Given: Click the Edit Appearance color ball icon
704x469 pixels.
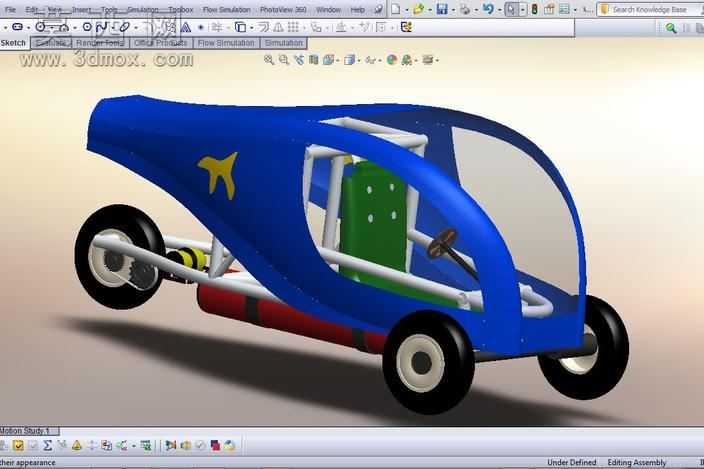Looking at the screenshot, I should (392, 60).
